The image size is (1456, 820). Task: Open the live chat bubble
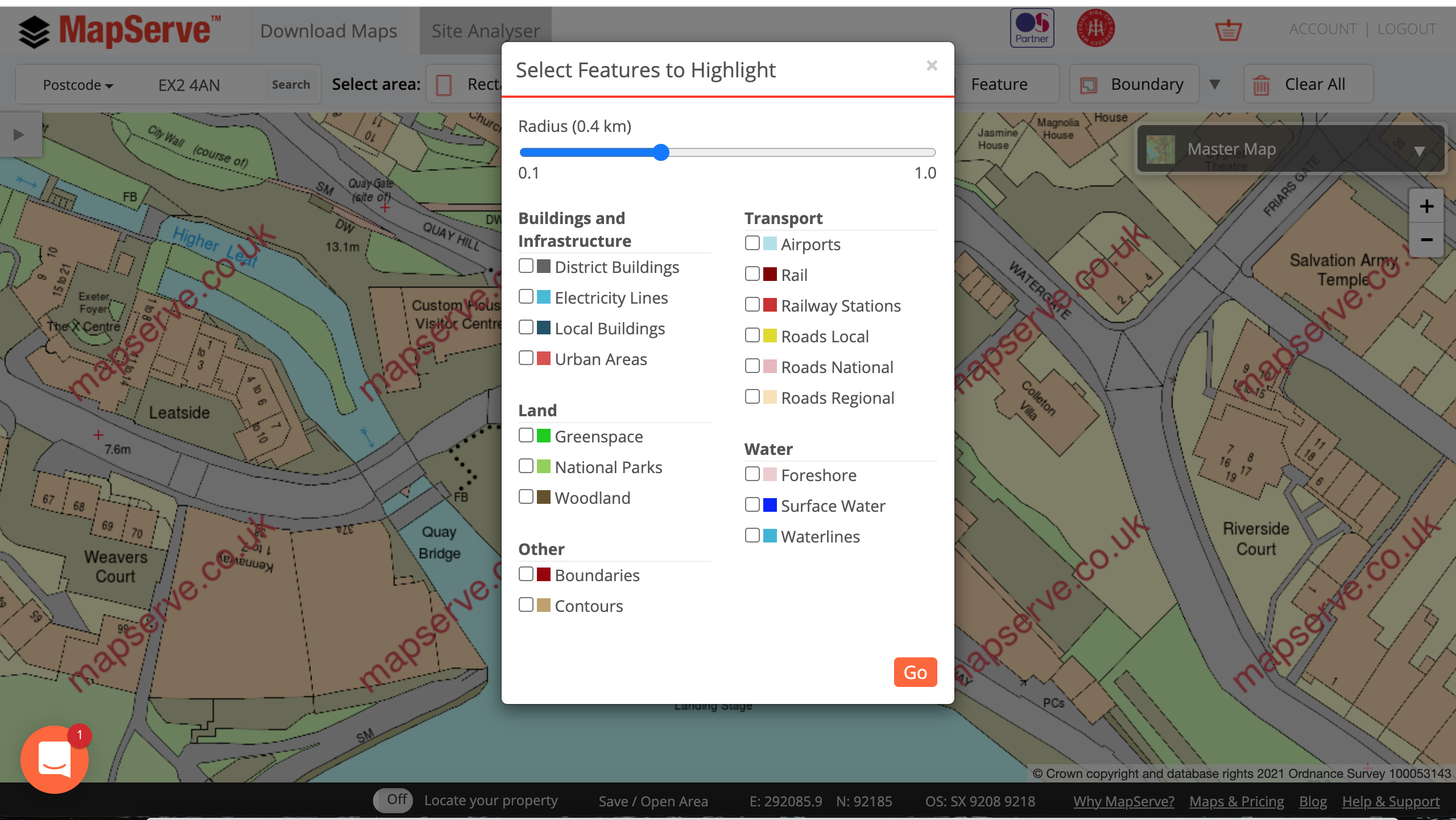click(55, 759)
